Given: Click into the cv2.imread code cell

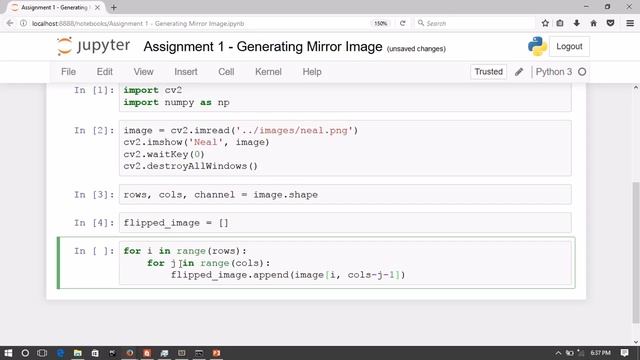Looking at the screenshot, I should tap(345, 148).
